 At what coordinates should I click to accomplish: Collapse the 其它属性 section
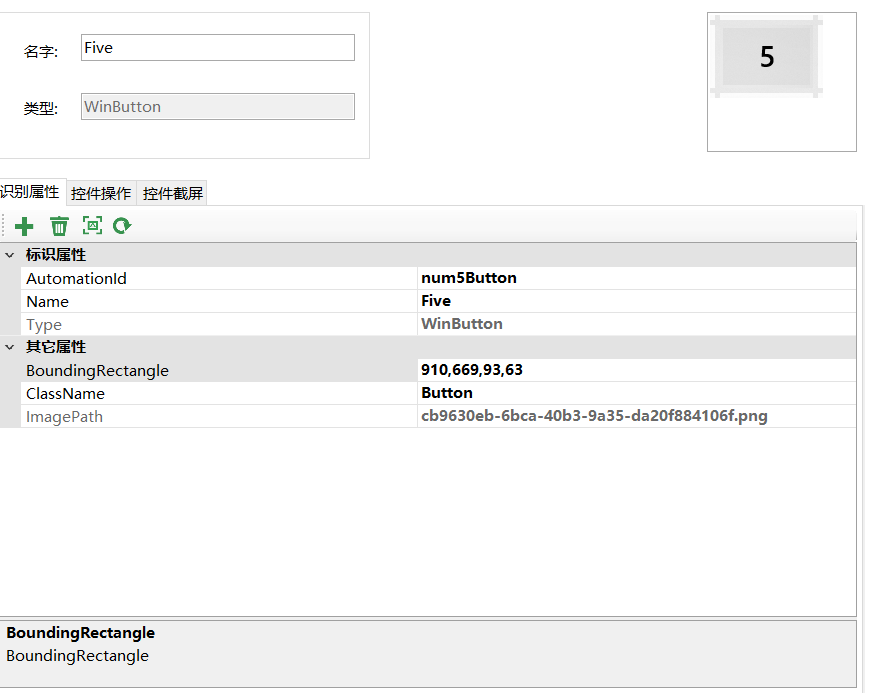point(10,347)
